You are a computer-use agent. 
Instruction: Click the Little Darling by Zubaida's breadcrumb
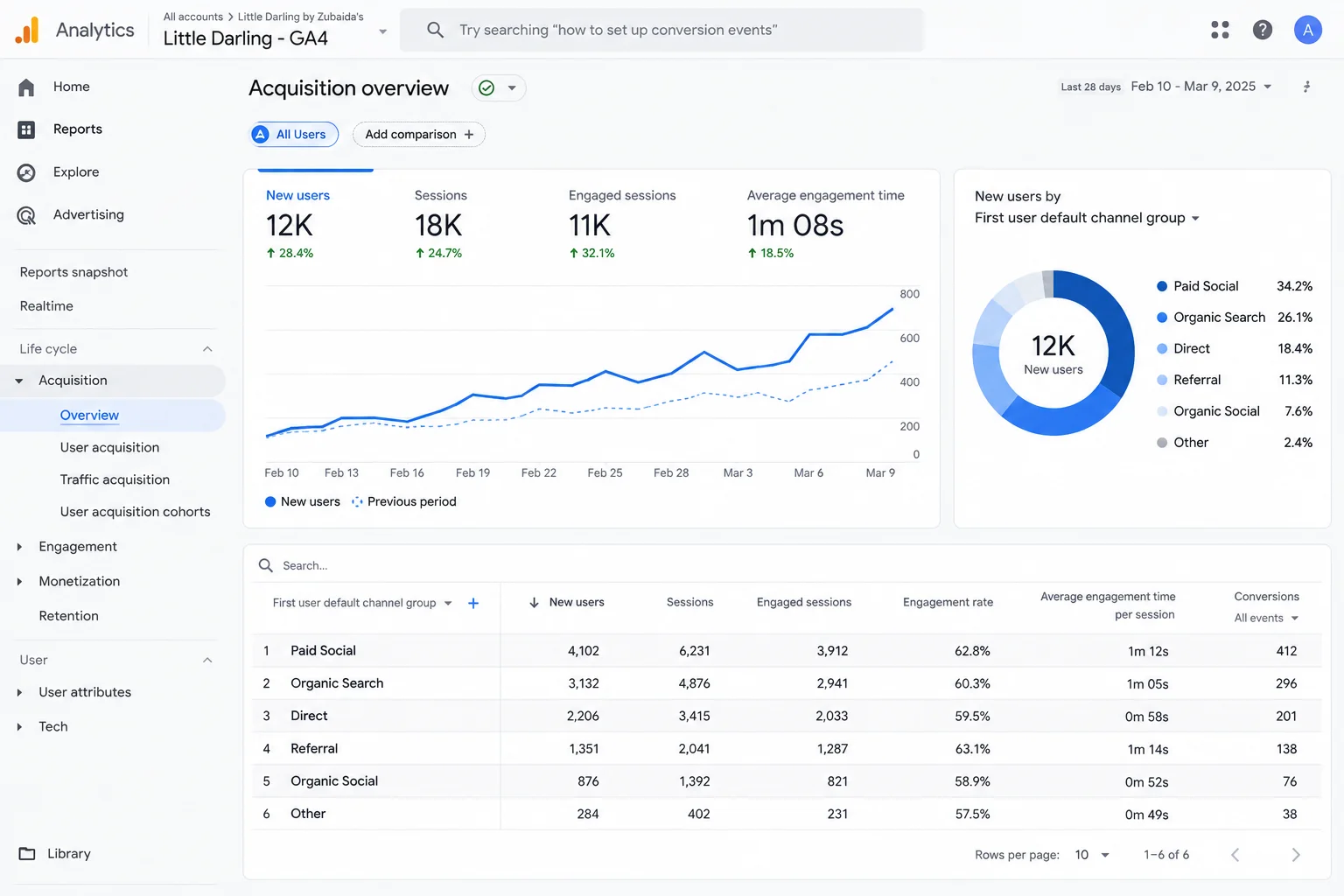tap(301, 17)
